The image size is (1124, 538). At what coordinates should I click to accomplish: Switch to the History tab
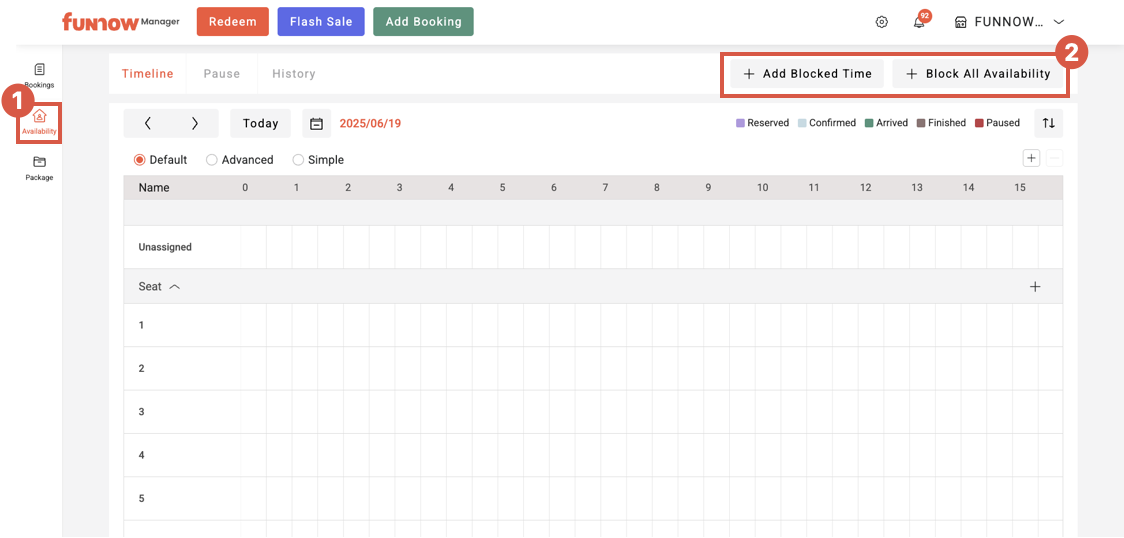293,74
